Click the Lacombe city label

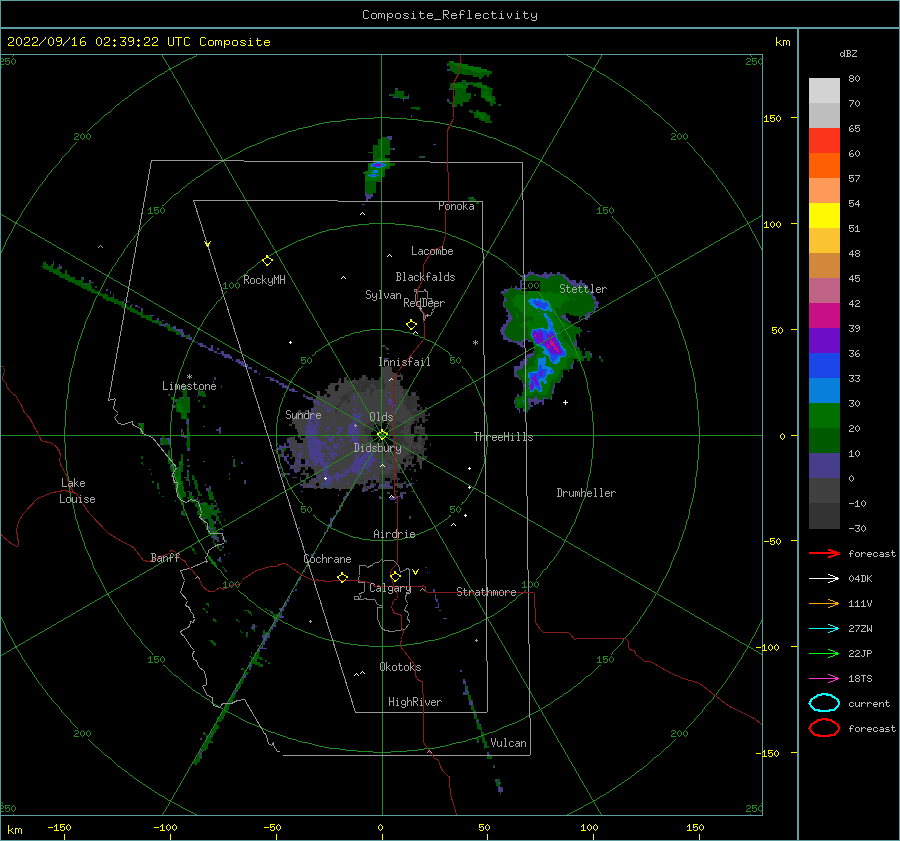[x=432, y=251]
